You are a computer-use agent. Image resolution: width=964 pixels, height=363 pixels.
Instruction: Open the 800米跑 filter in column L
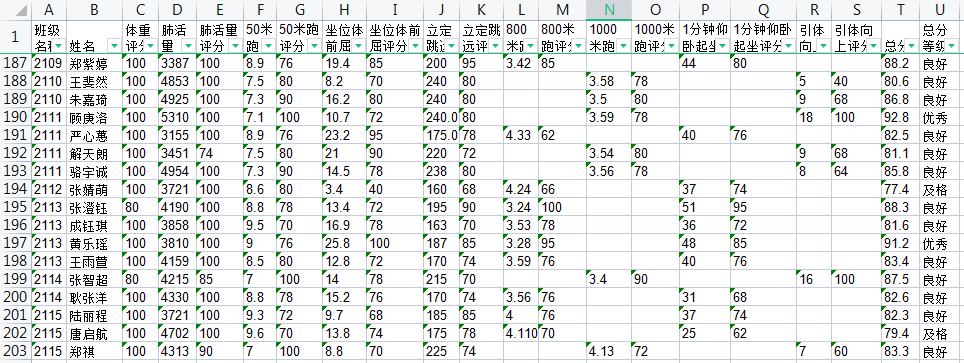pos(531,46)
